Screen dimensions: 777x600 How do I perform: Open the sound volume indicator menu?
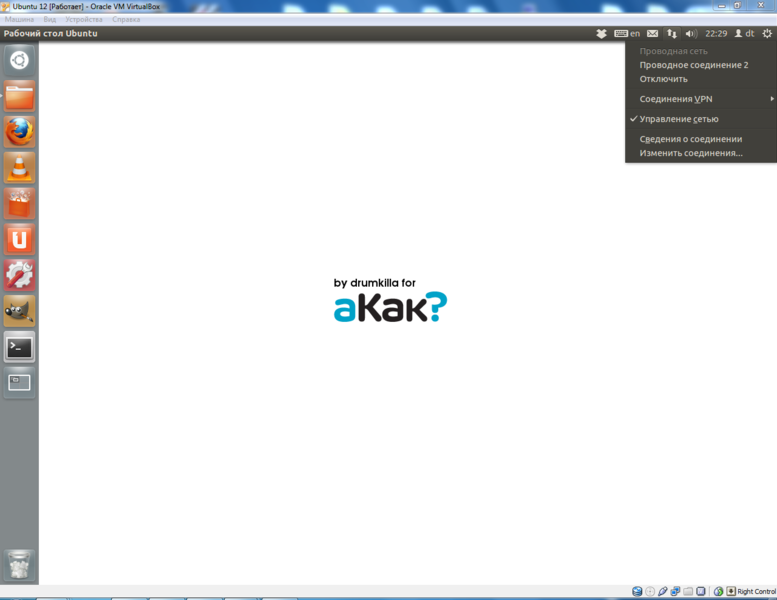[x=691, y=34]
